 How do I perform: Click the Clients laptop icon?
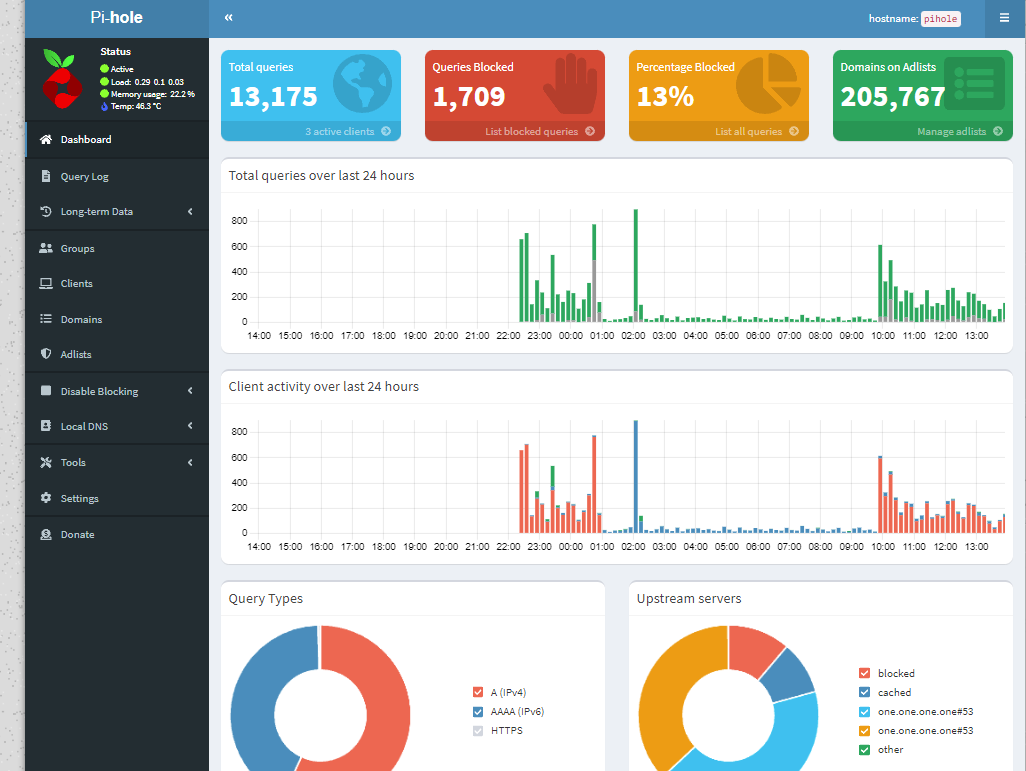pyautogui.click(x=46, y=284)
